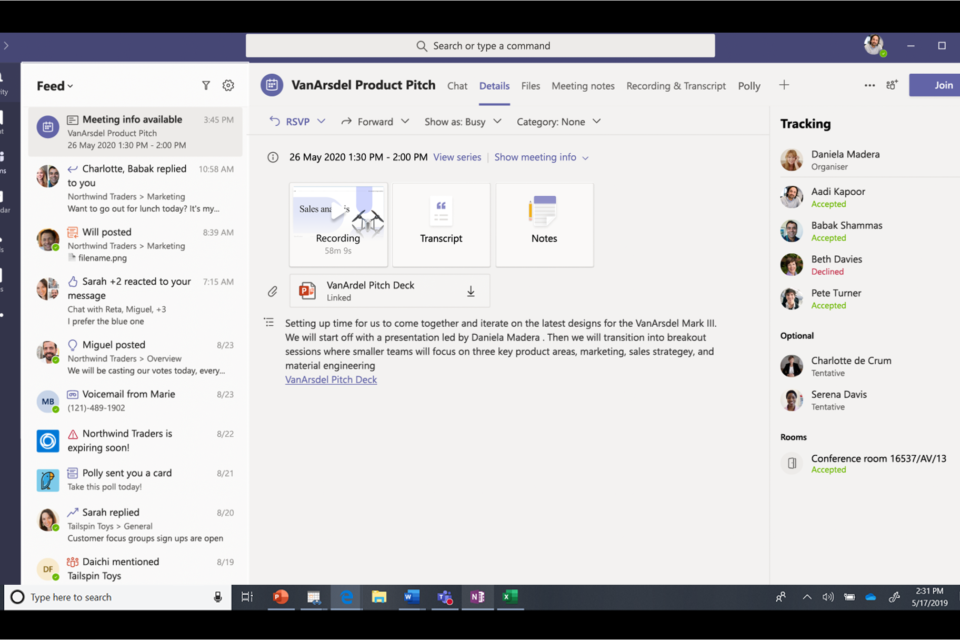Image resolution: width=960 pixels, height=640 pixels.
Task: Click the PowerPoint icon of Pitch Deck
Action: (x=307, y=291)
